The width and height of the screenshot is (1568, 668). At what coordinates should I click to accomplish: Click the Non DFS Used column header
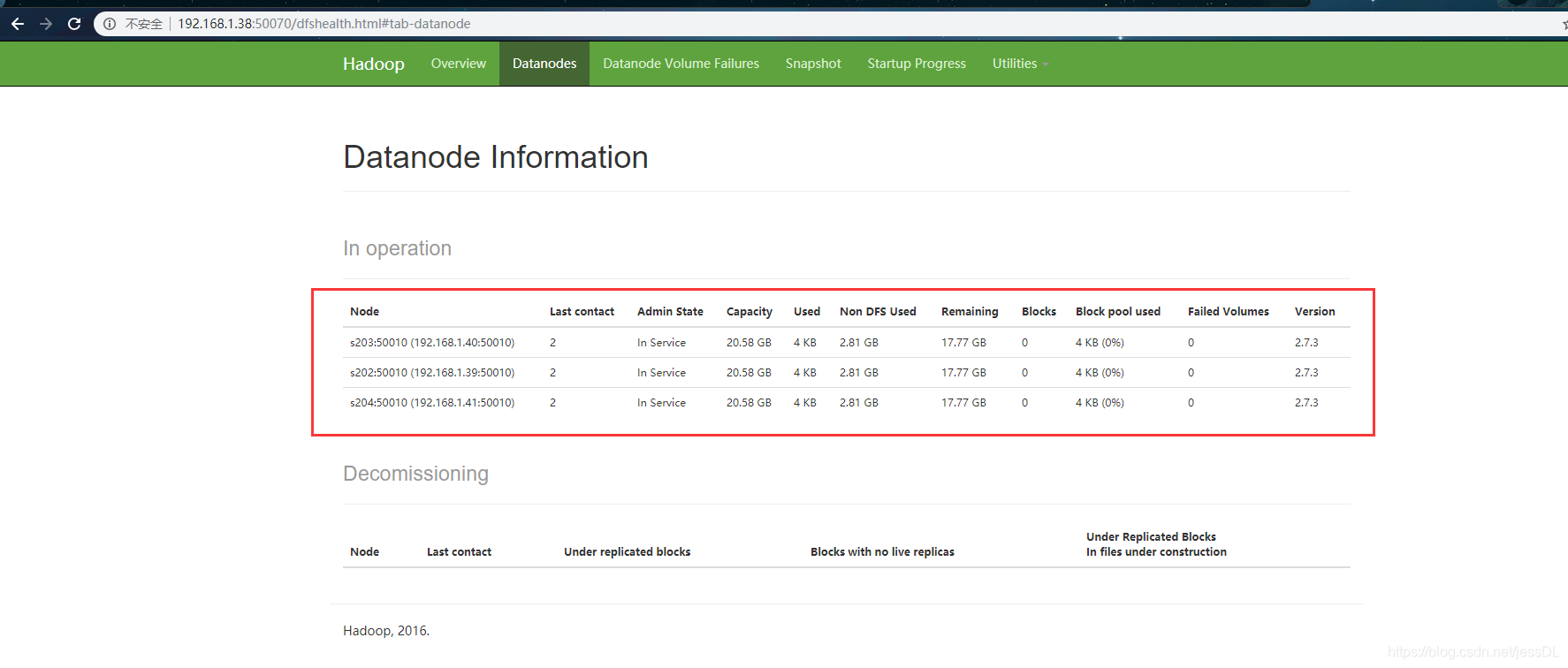(878, 312)
